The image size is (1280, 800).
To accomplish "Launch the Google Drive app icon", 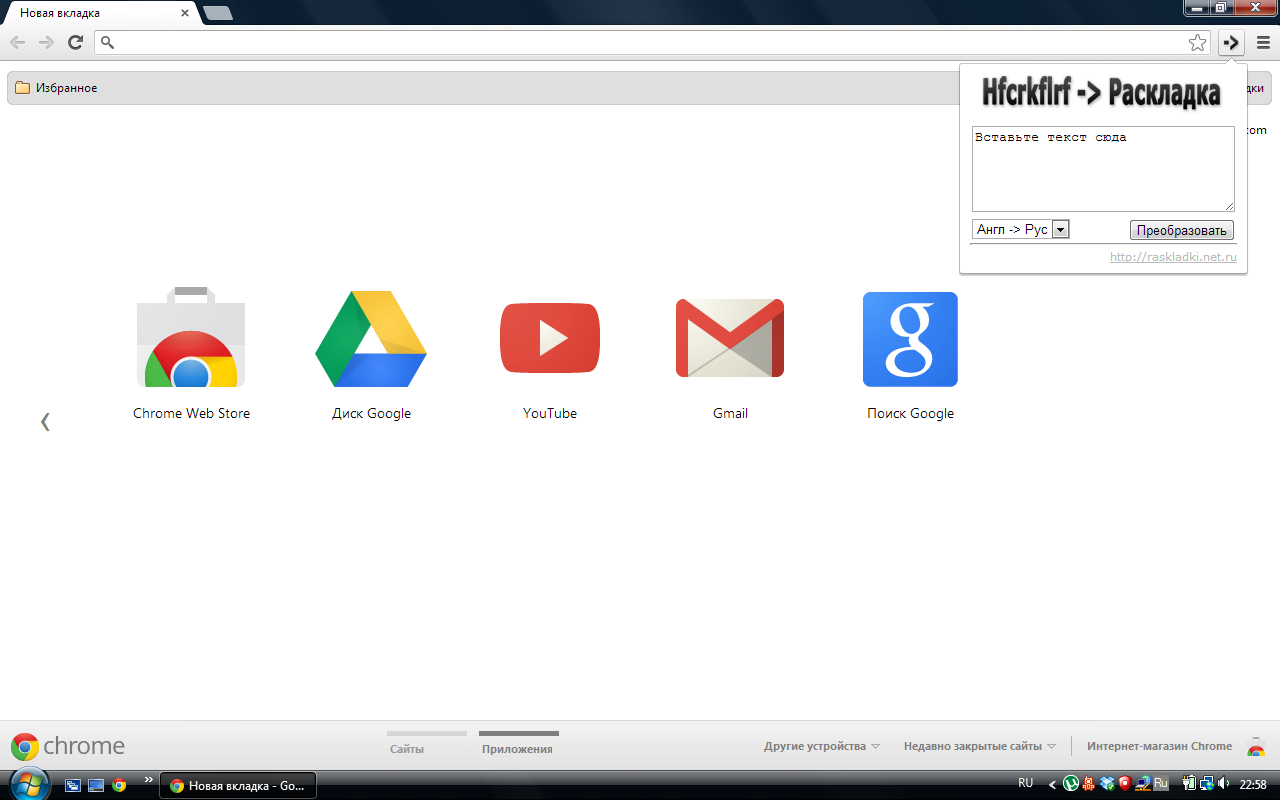I will coord(371,339).
